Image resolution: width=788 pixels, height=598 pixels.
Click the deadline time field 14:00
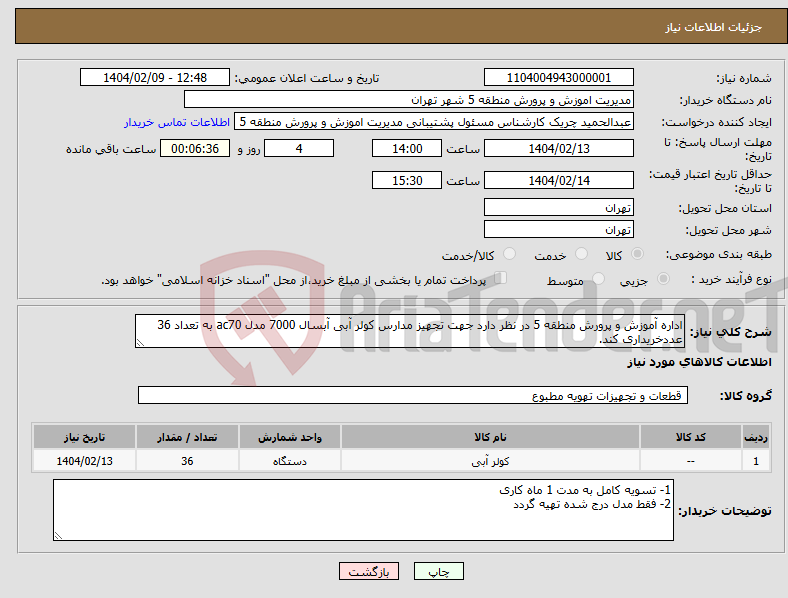(407, 148)
